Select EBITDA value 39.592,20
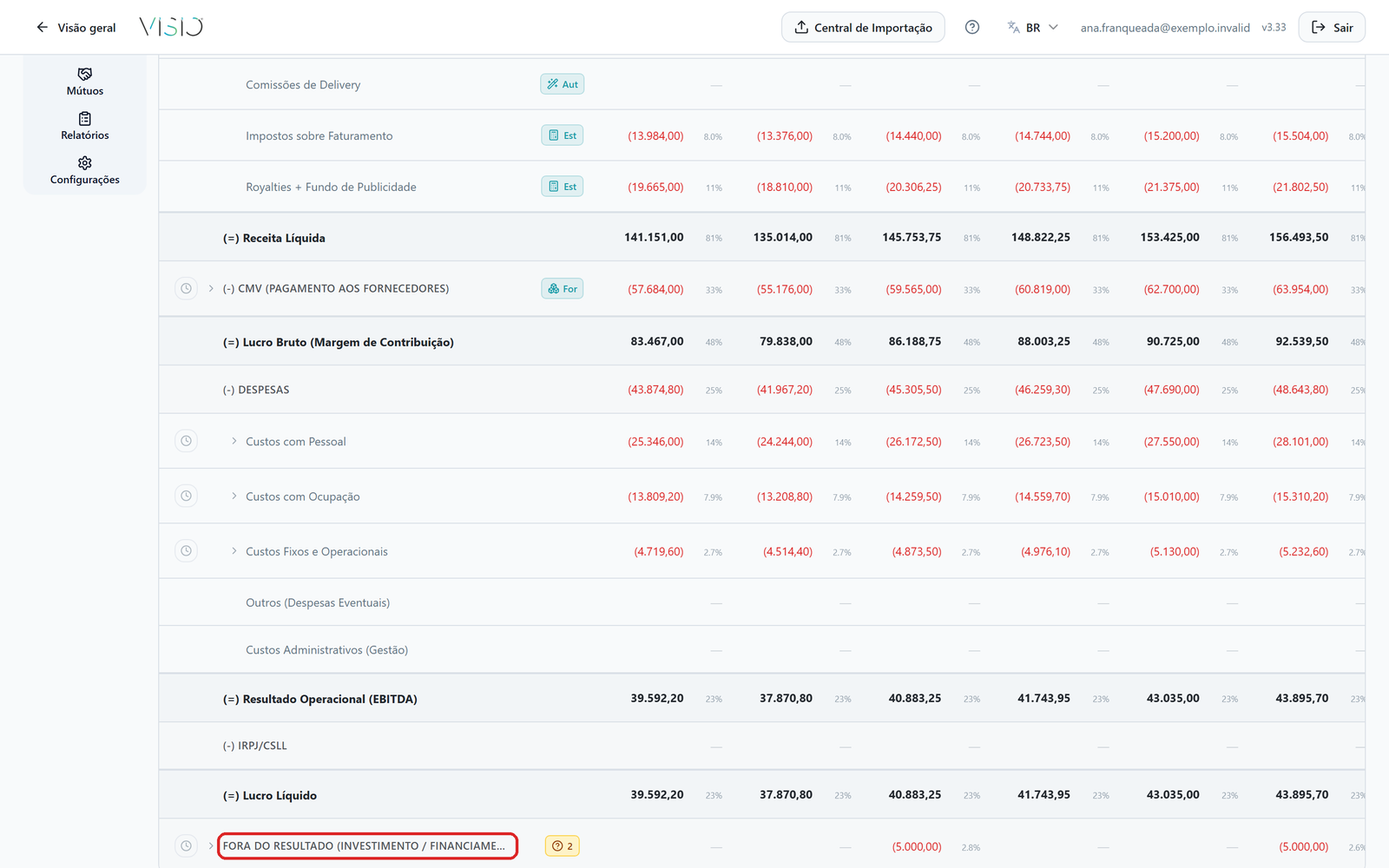1389x868 pixels. click(x=657, y=698)
